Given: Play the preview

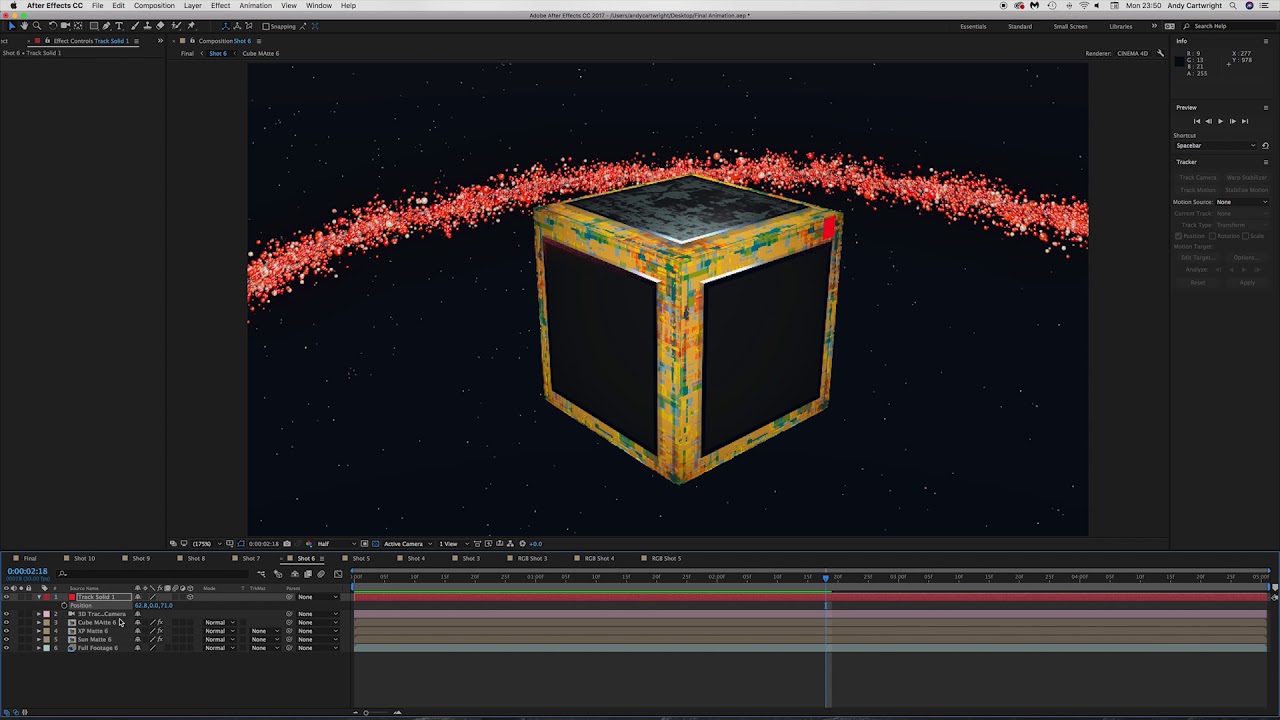Looking at the screenshot, I should tap(1220, 121).
